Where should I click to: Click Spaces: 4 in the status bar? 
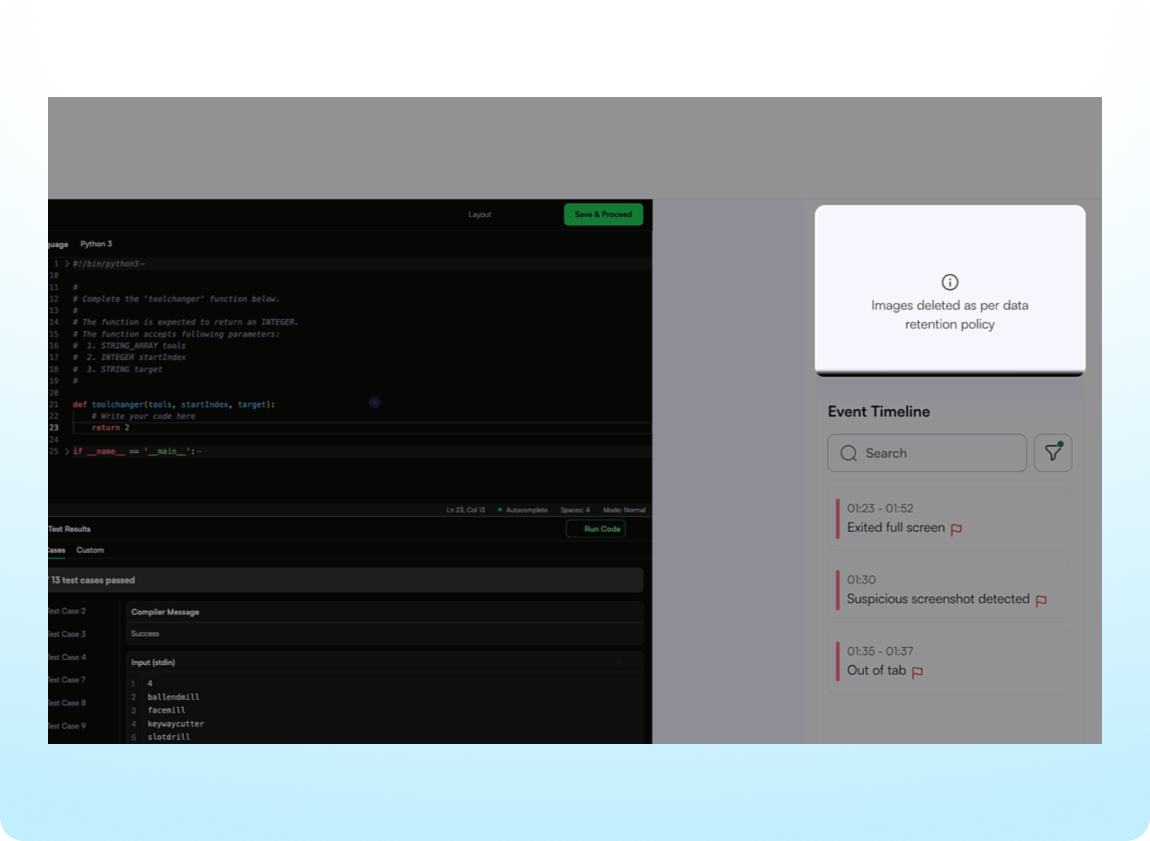(x=575, y=510)
